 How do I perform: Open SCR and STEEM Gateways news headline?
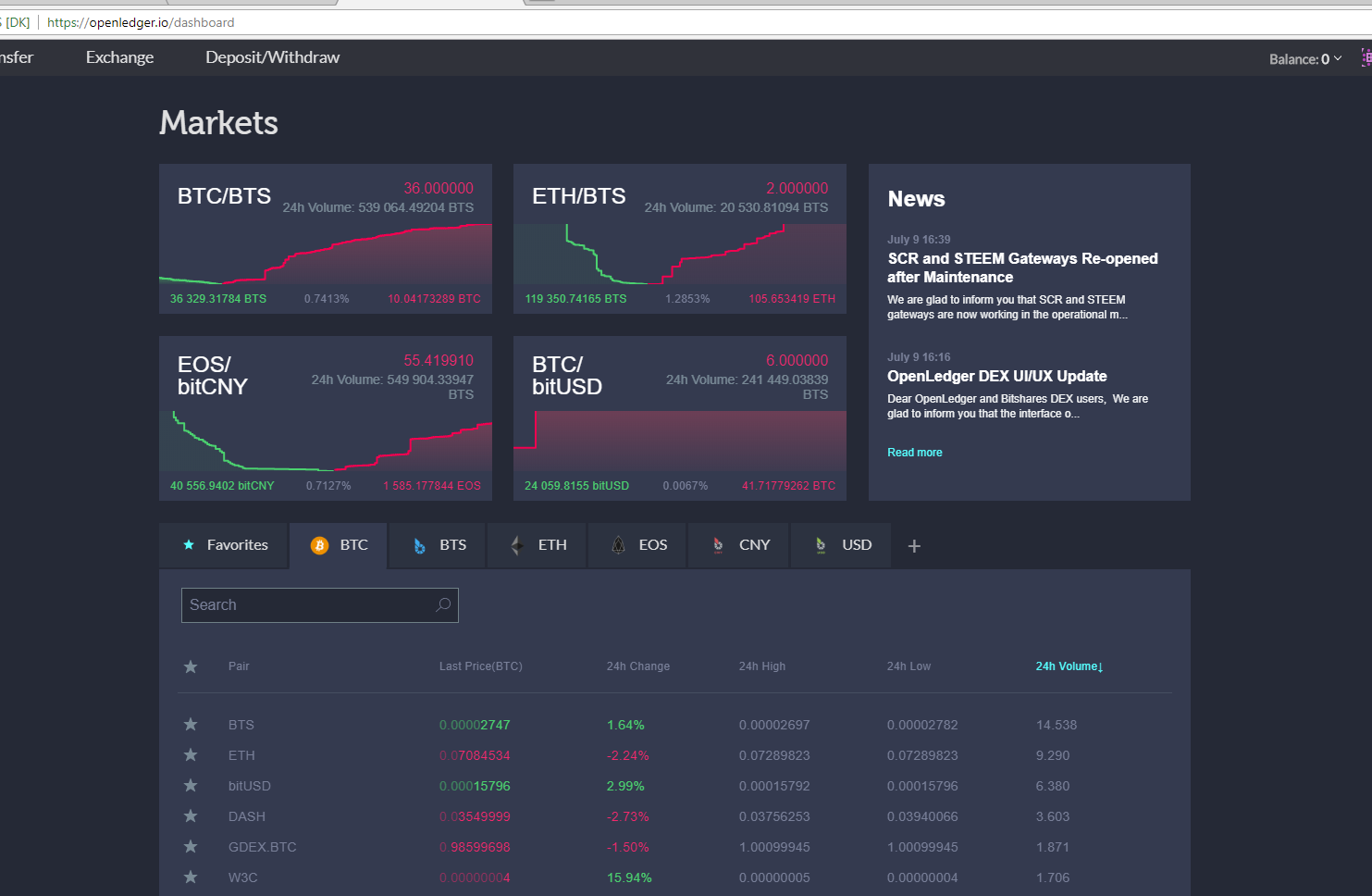coord(1022,268)
